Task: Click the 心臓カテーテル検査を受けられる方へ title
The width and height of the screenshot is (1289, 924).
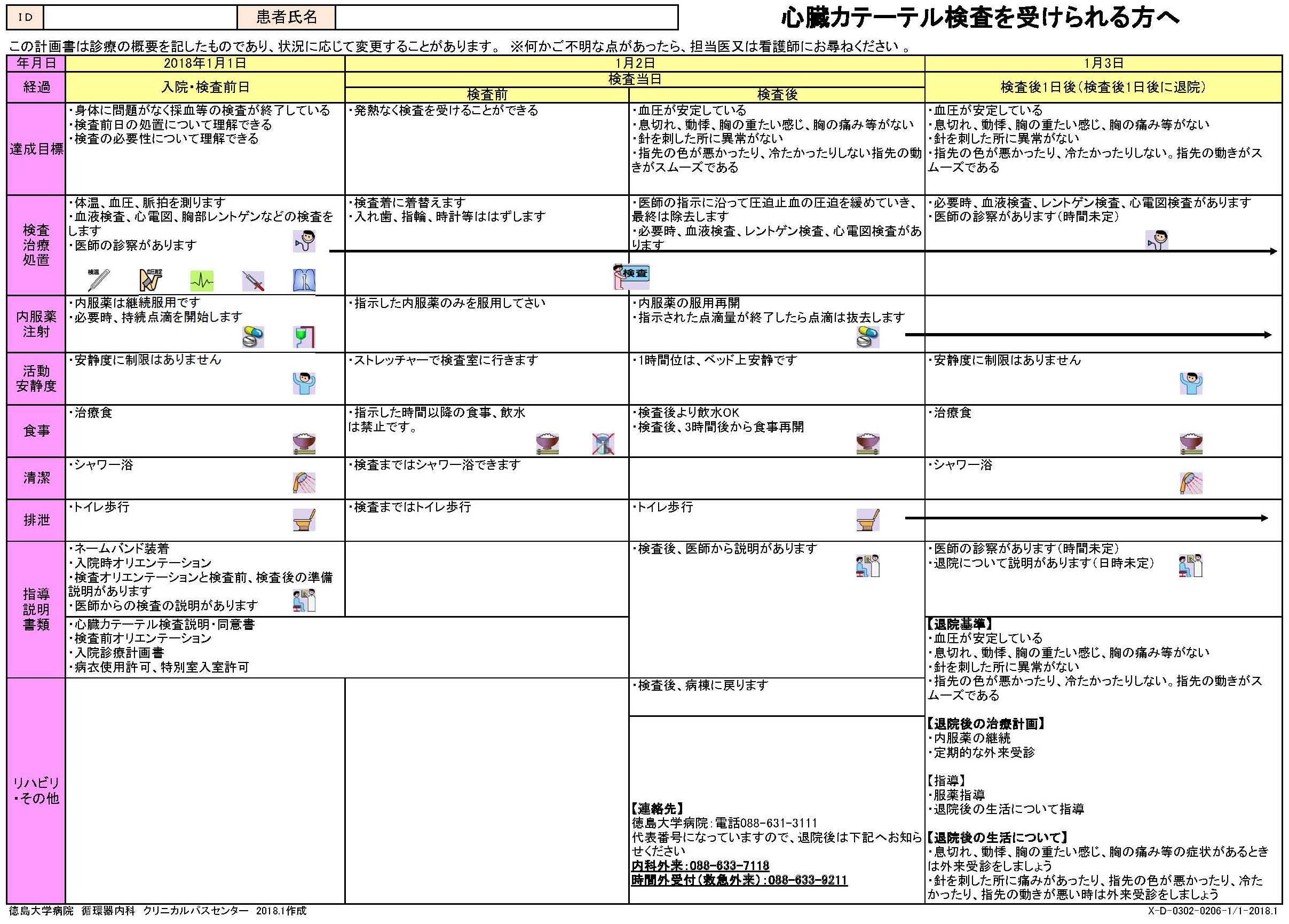Action: 980,18
